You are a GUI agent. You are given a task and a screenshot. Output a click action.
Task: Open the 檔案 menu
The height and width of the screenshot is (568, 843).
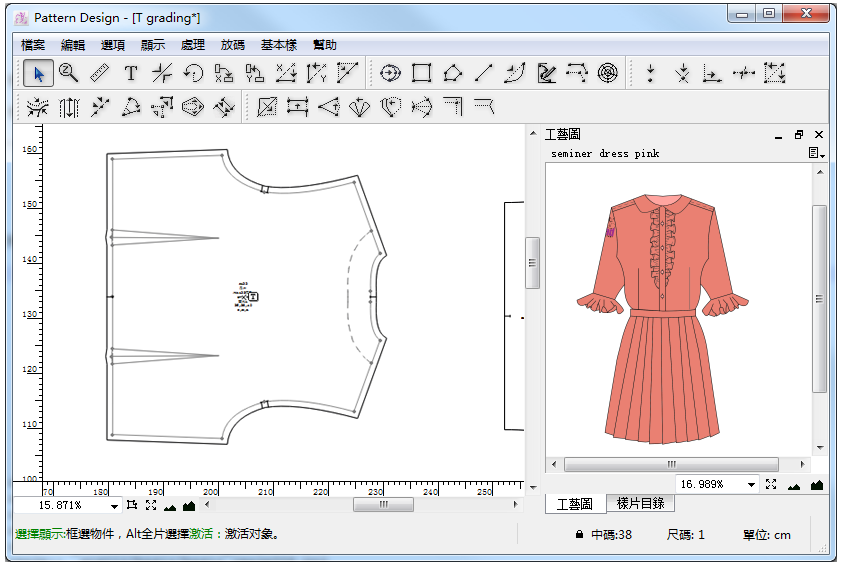pos(34,45)
